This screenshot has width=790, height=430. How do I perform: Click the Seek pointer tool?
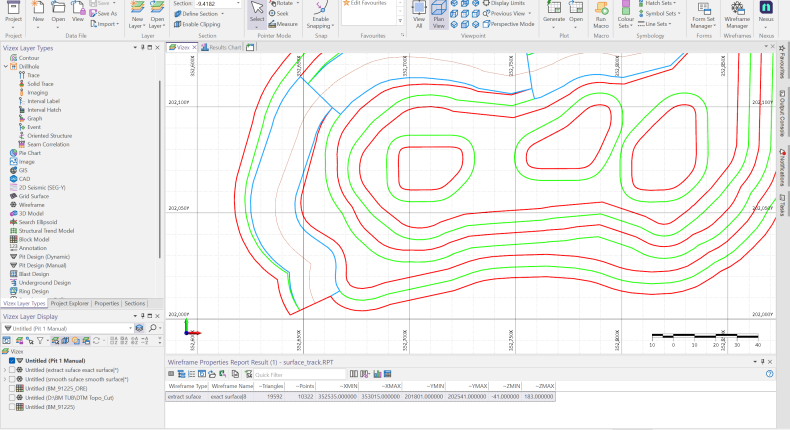[x=279, y=14]
